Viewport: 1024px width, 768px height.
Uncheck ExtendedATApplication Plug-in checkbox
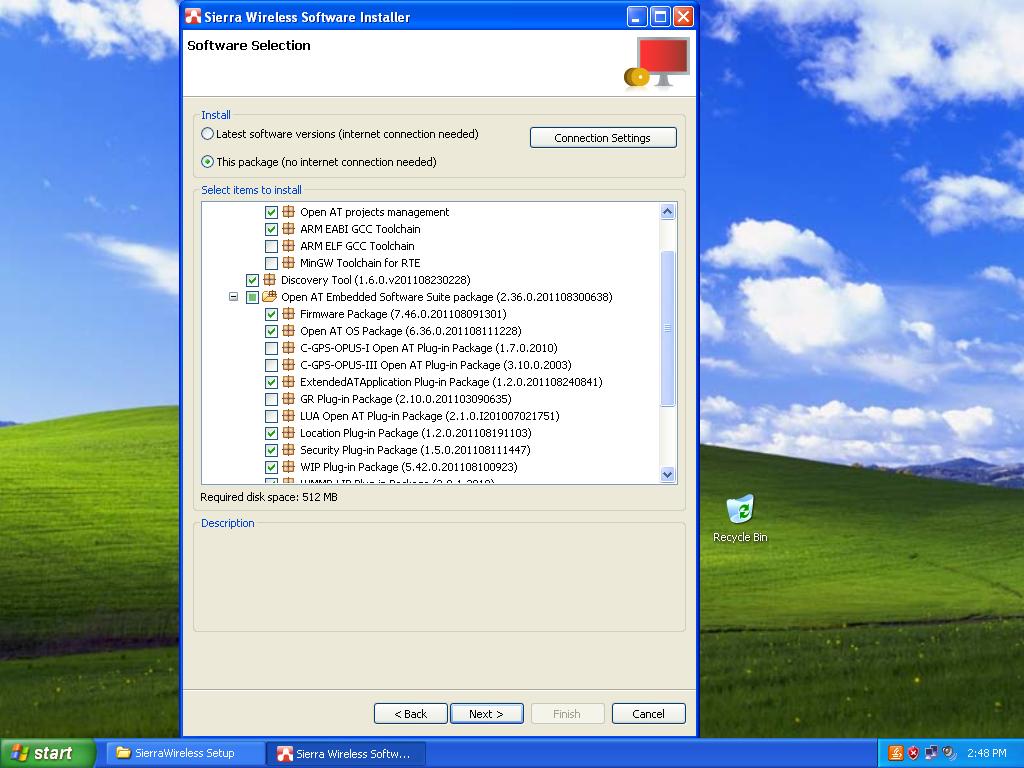pos(271,382)
